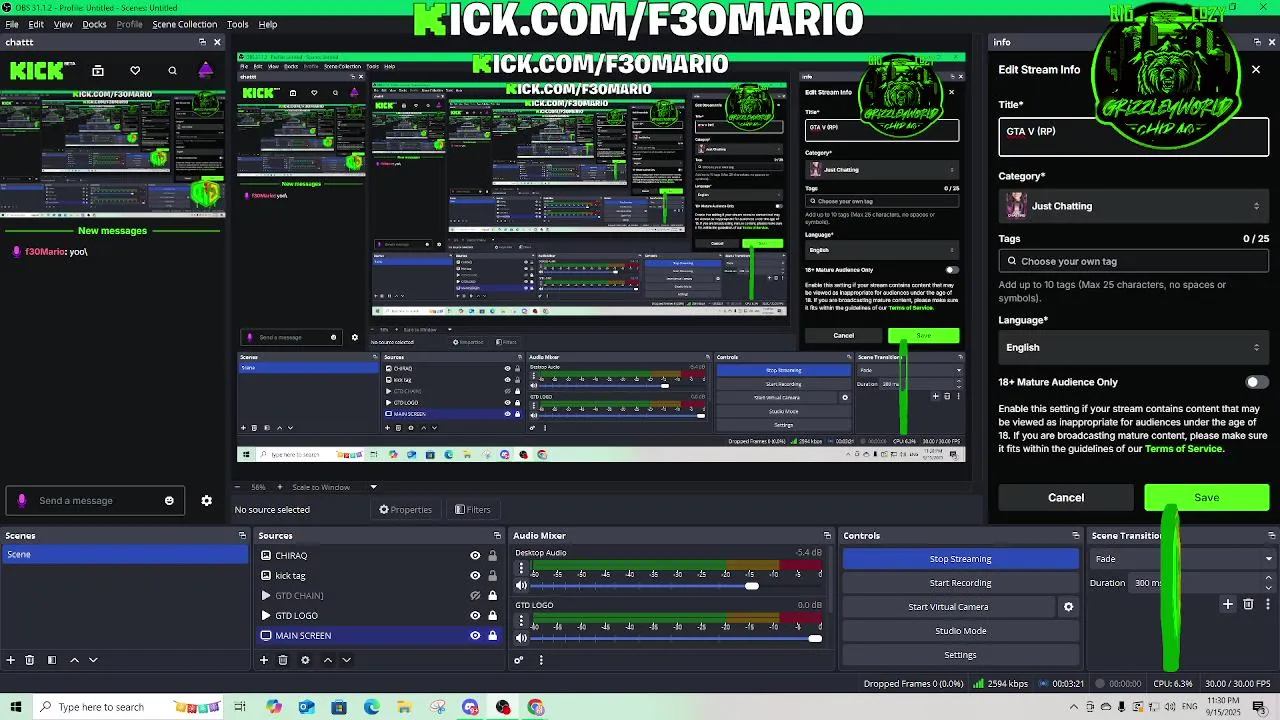The image size is (1280, 720).
Task: Add a new scene with the plus icon
Action: tap(11, 660)
